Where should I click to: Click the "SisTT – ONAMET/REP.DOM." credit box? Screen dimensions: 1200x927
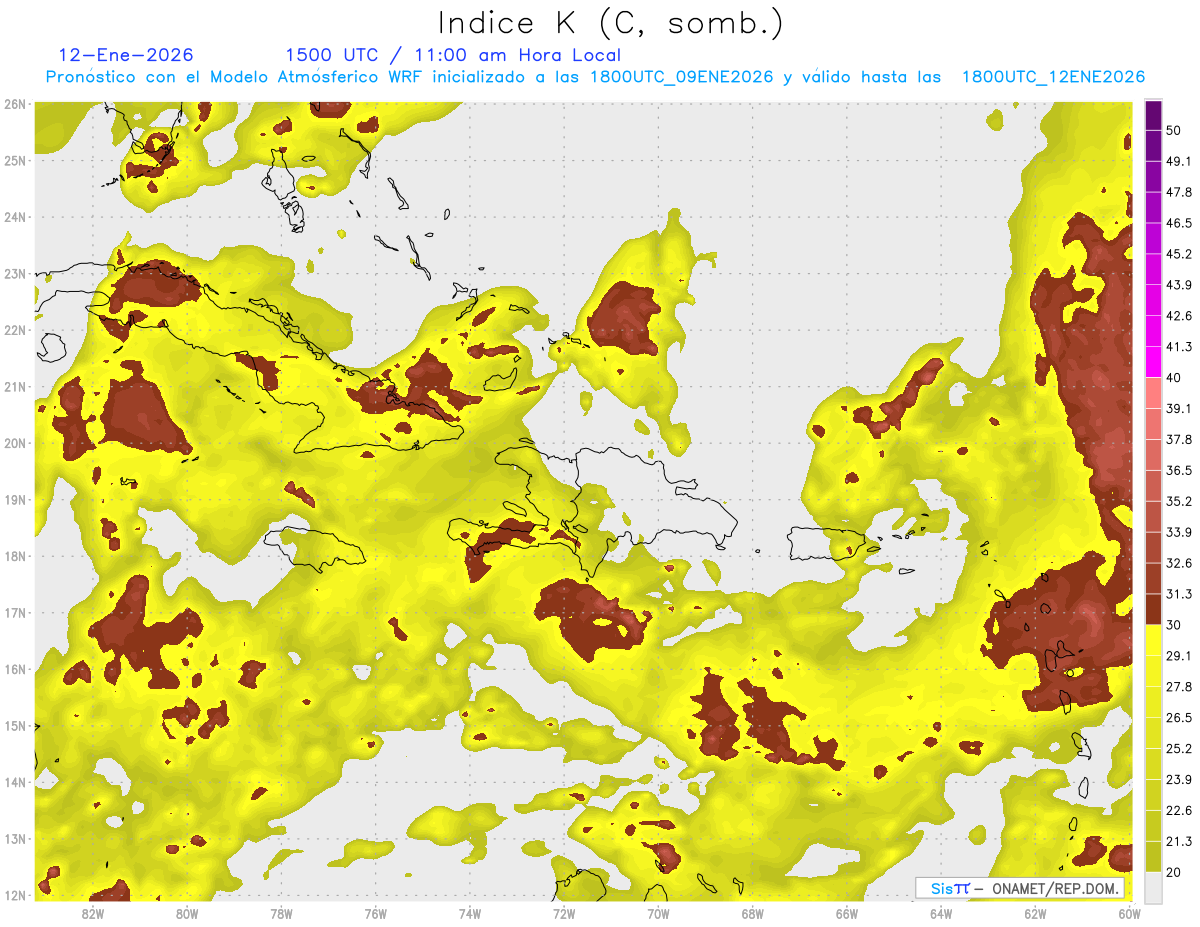click(1020, 888)
